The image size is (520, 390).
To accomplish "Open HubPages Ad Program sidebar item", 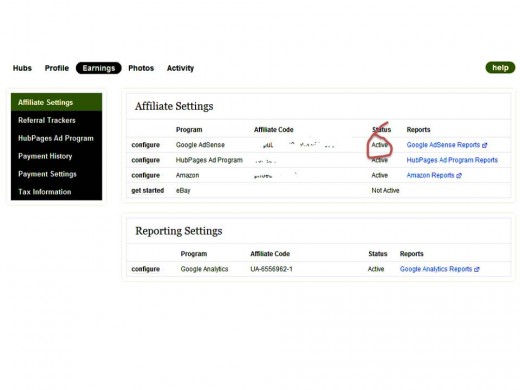I will [x=56, y=138].
